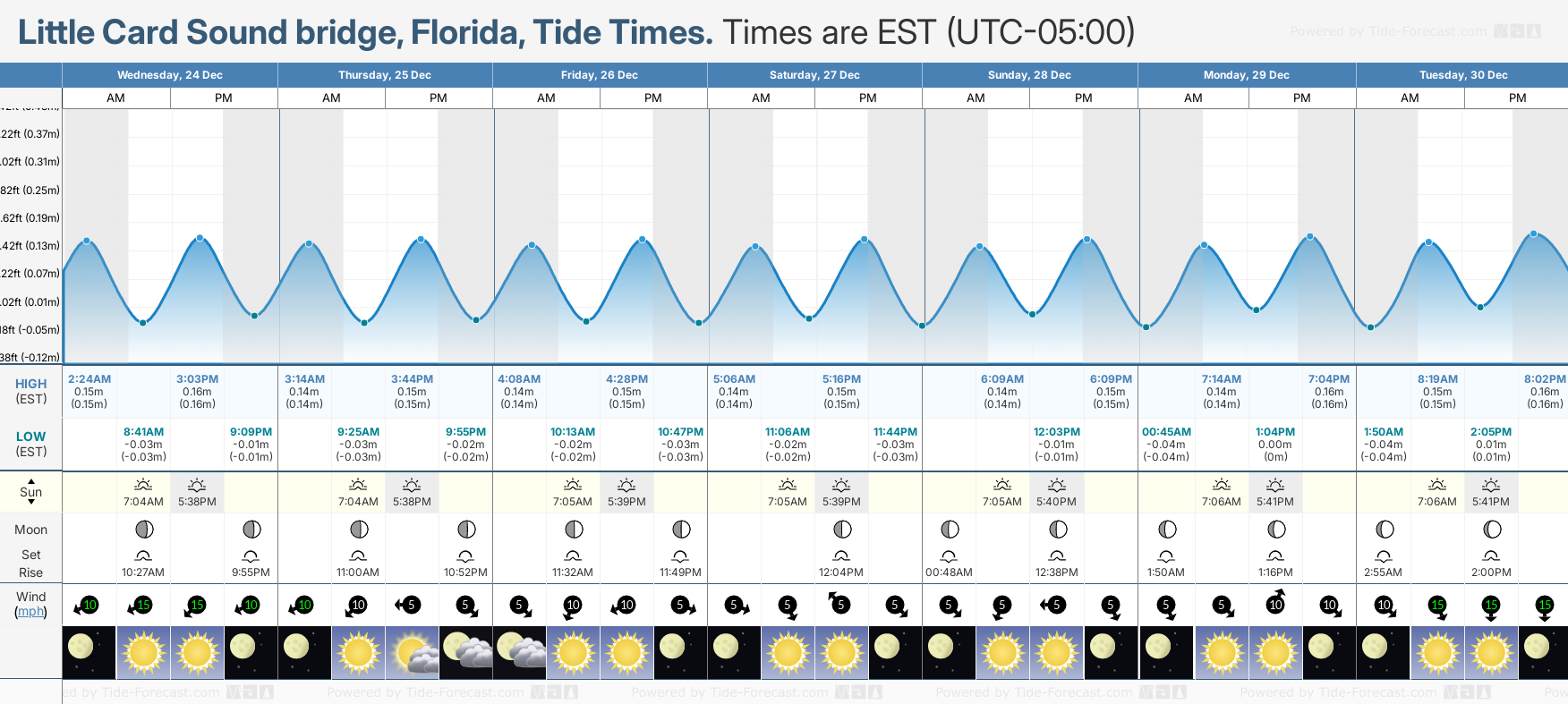The height and width of the screenshot is (704, 1568).
Task: Click the sunset icon above Sunday's 5:40PM
Action: (1056, 485)
